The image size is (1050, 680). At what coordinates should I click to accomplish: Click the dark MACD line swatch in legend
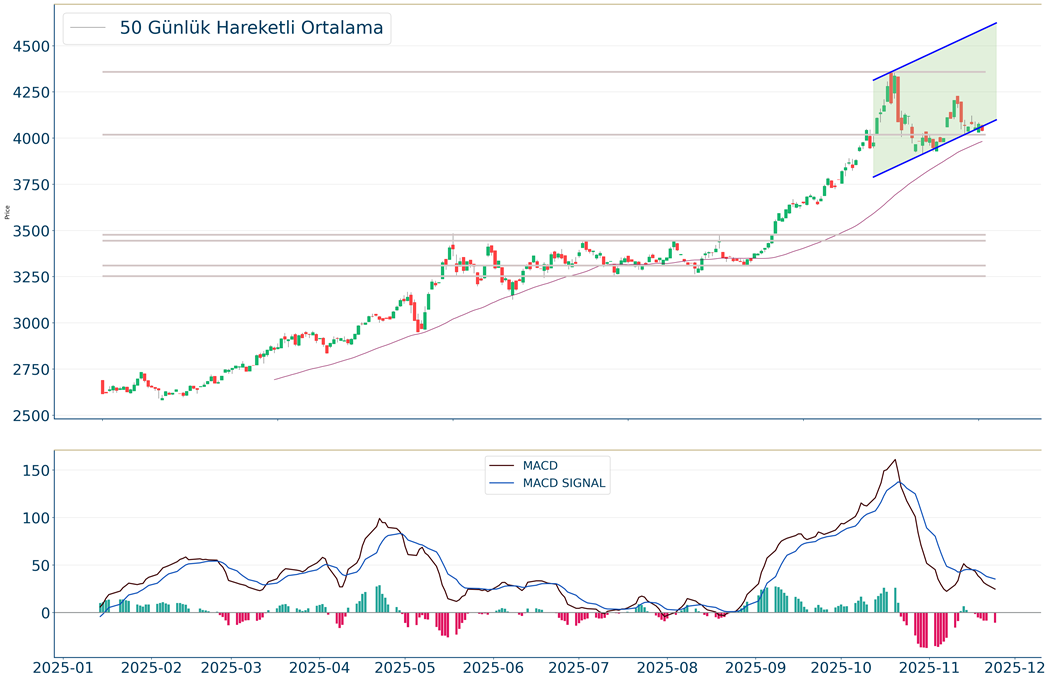click(x=500, y=466)
